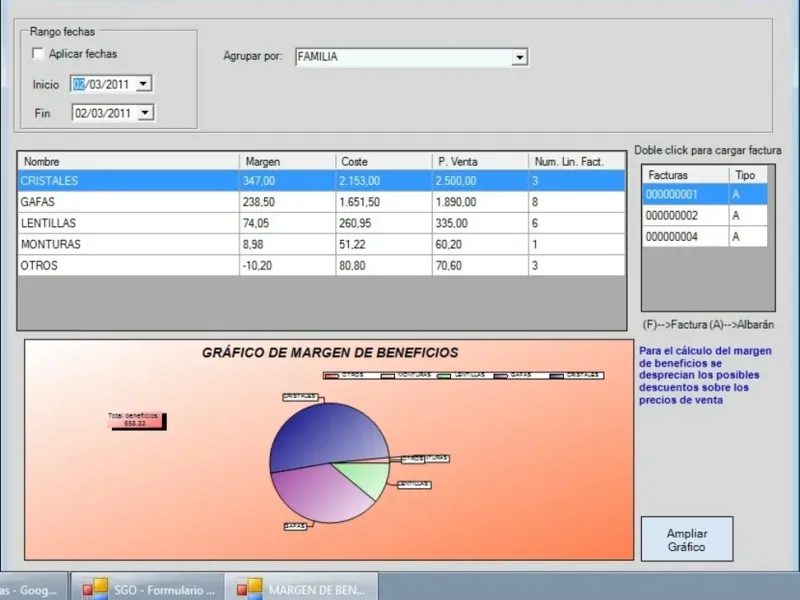This screenshot has width=800, height=600.
Task: Switch to the Goog... taskbar window
Action: pyautogui.click(x=33, y=588)
